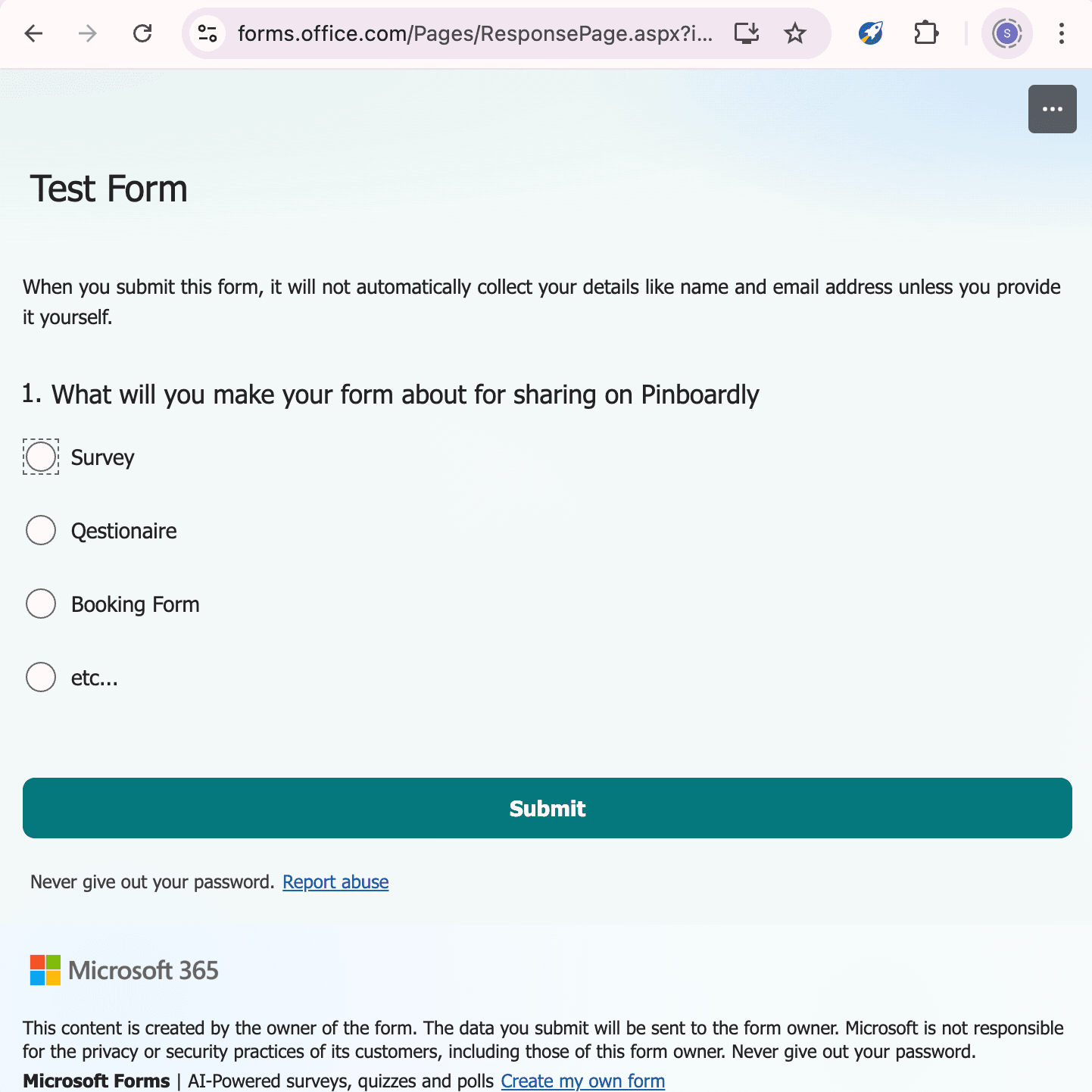This screenshot has height=1092, width=1092.
Task: Reload the current page
Action: (x=142, y=33)
